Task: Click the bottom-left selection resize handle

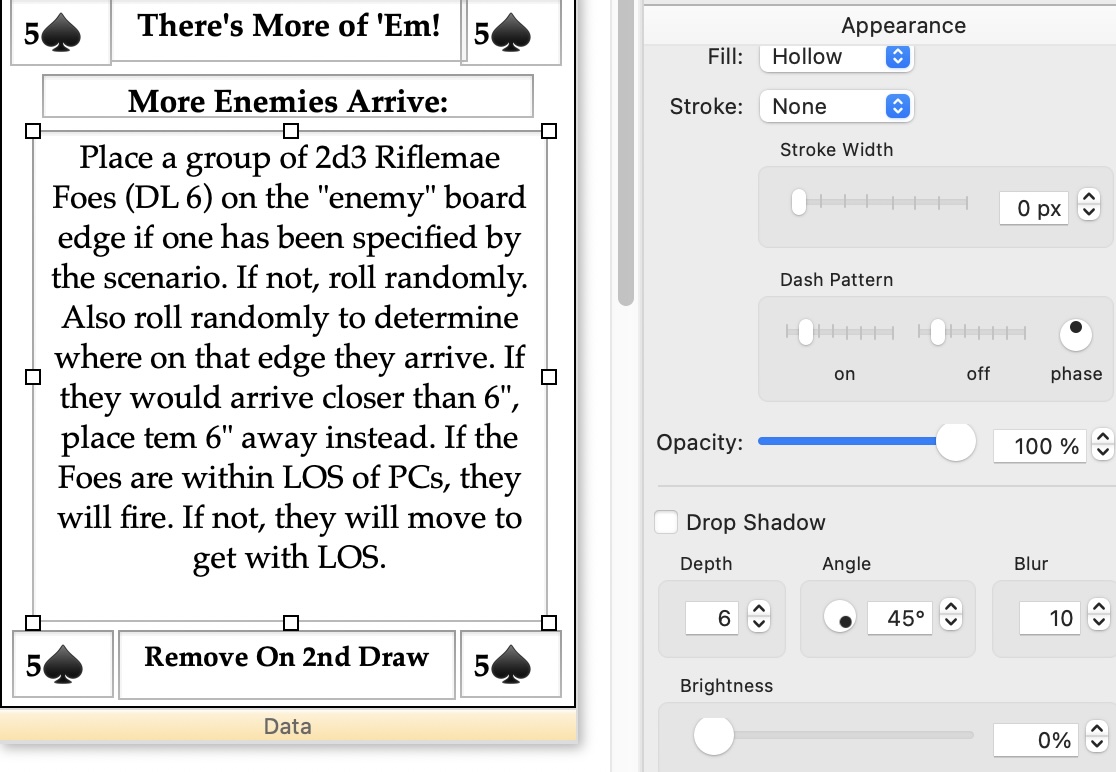Action: tap(33, 623)
